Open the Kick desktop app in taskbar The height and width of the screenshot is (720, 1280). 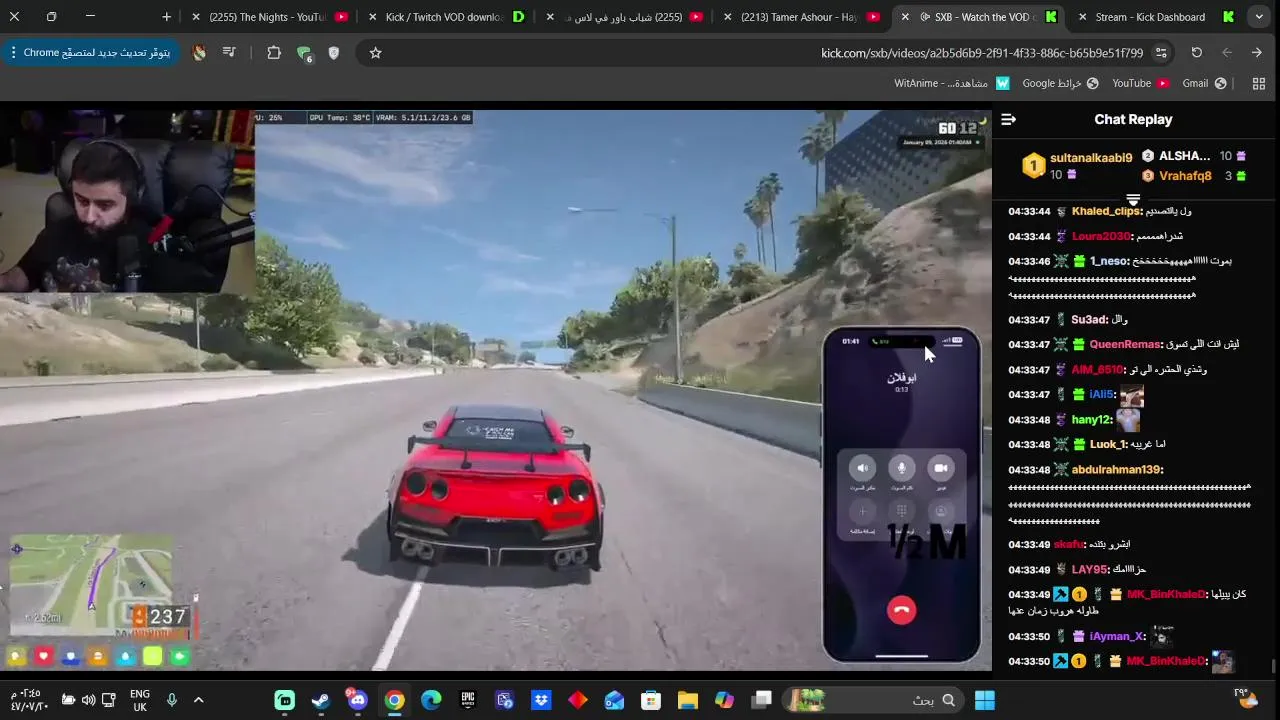pyautogui.click(x=285, y=700)
